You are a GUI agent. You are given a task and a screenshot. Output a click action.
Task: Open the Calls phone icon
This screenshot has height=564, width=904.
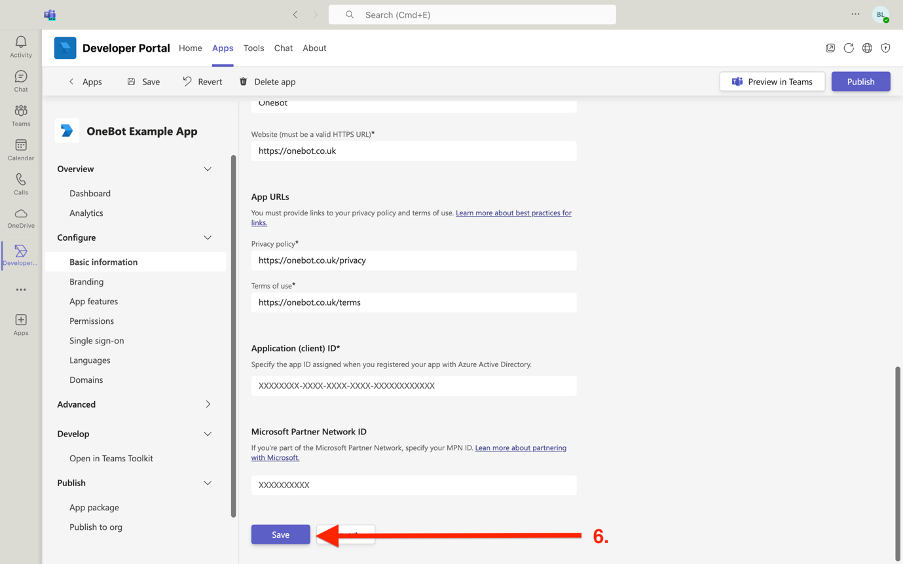click(x=21, y=184)
